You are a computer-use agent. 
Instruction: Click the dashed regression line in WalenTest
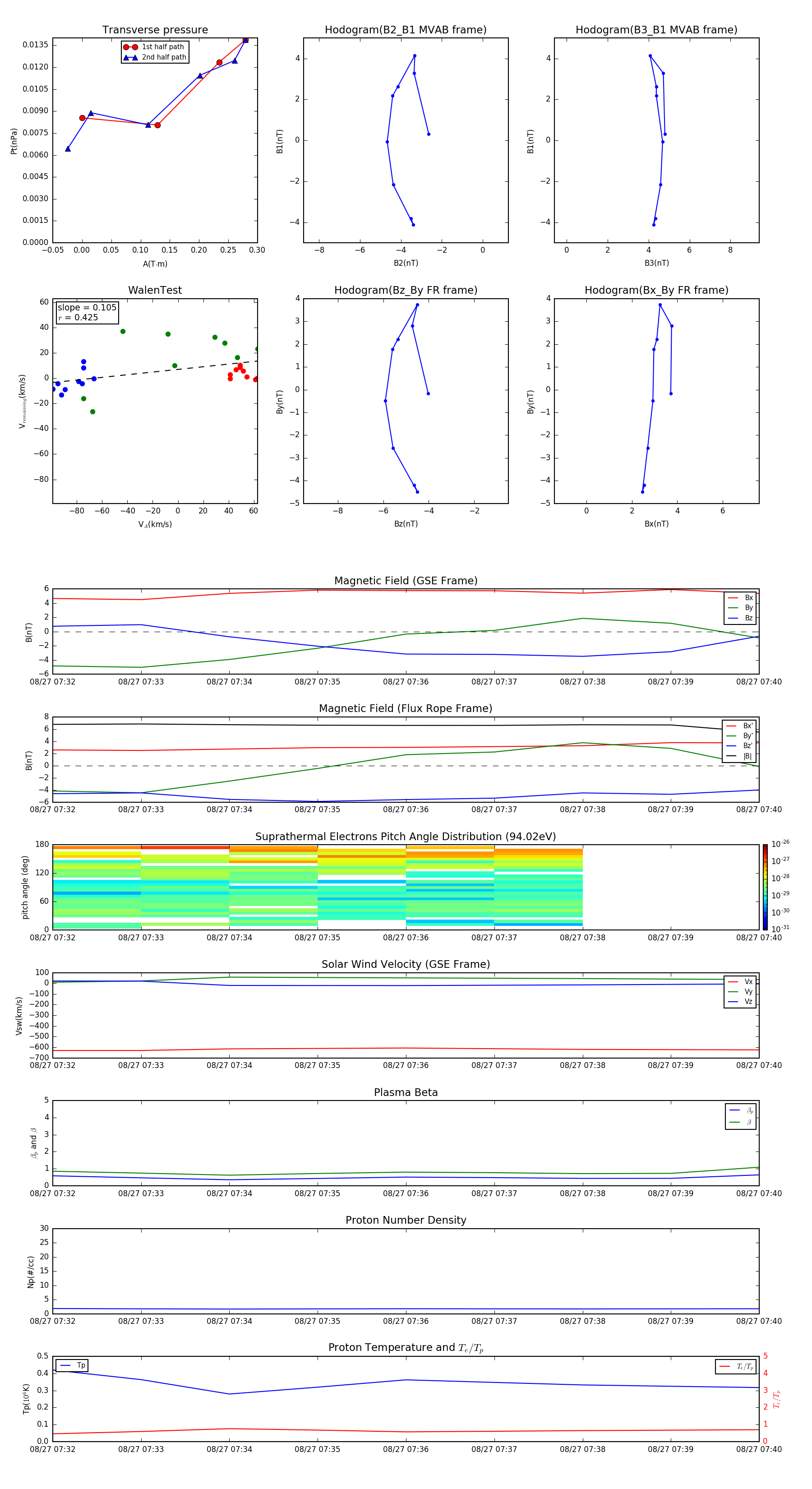click(155, 372)
